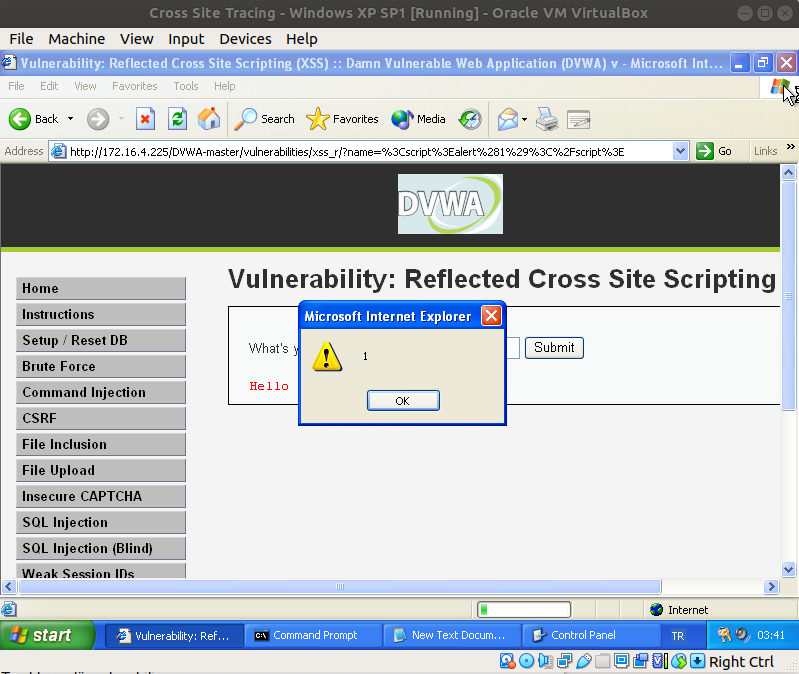Open VirtualBox Devices menu
Viewport: 799px width, 674px height.
(245, 39)
